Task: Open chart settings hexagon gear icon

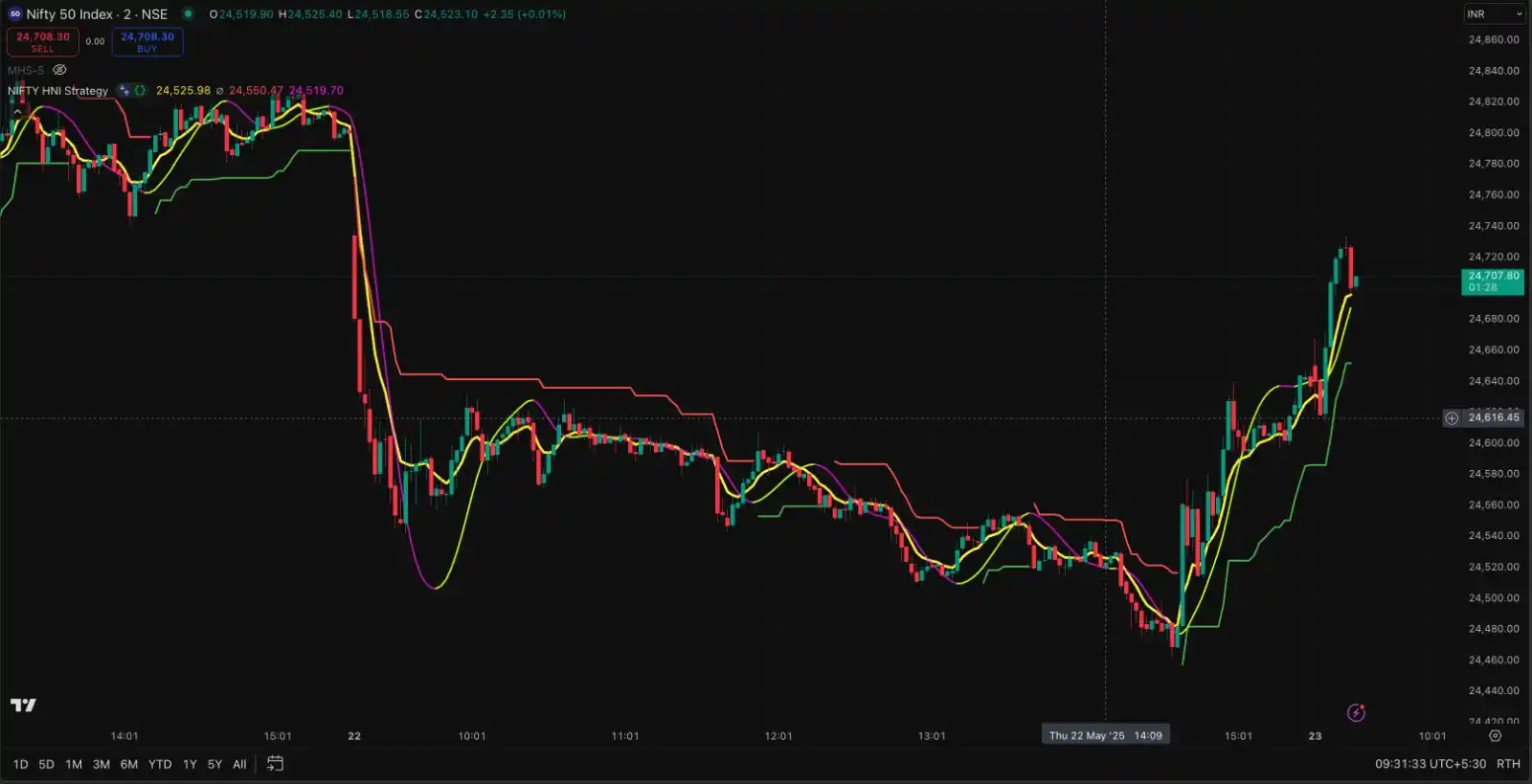Action: [x=1495, y=736]
